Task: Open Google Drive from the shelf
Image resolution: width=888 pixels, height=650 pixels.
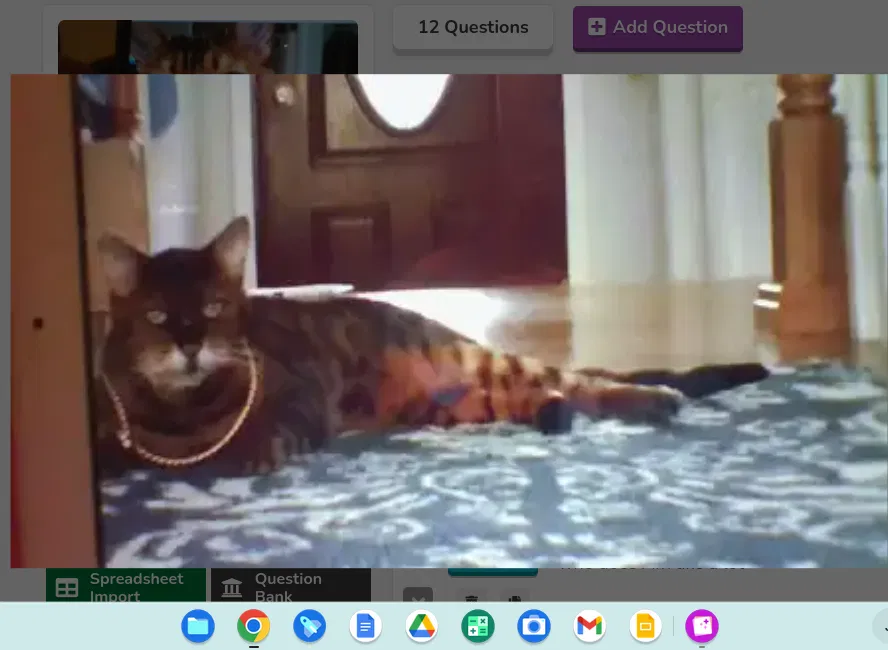Action: coord(421,626)
